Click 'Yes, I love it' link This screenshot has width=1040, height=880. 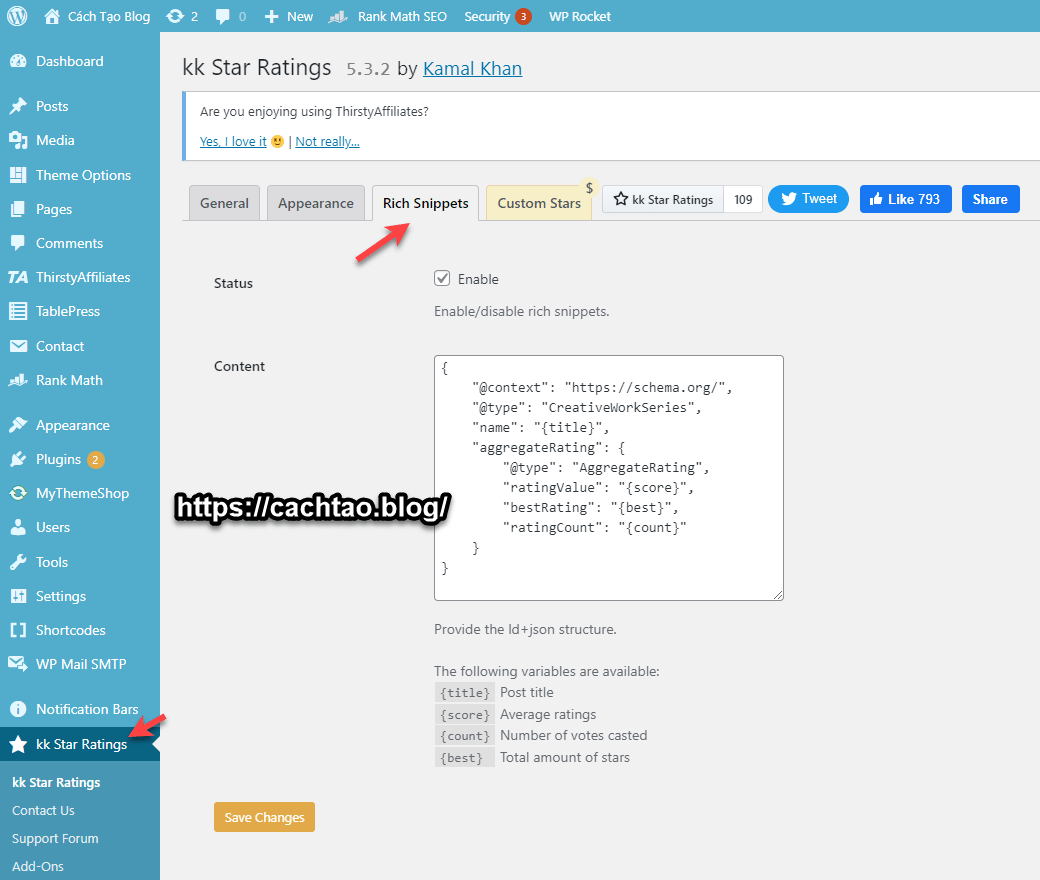point(233,141)
